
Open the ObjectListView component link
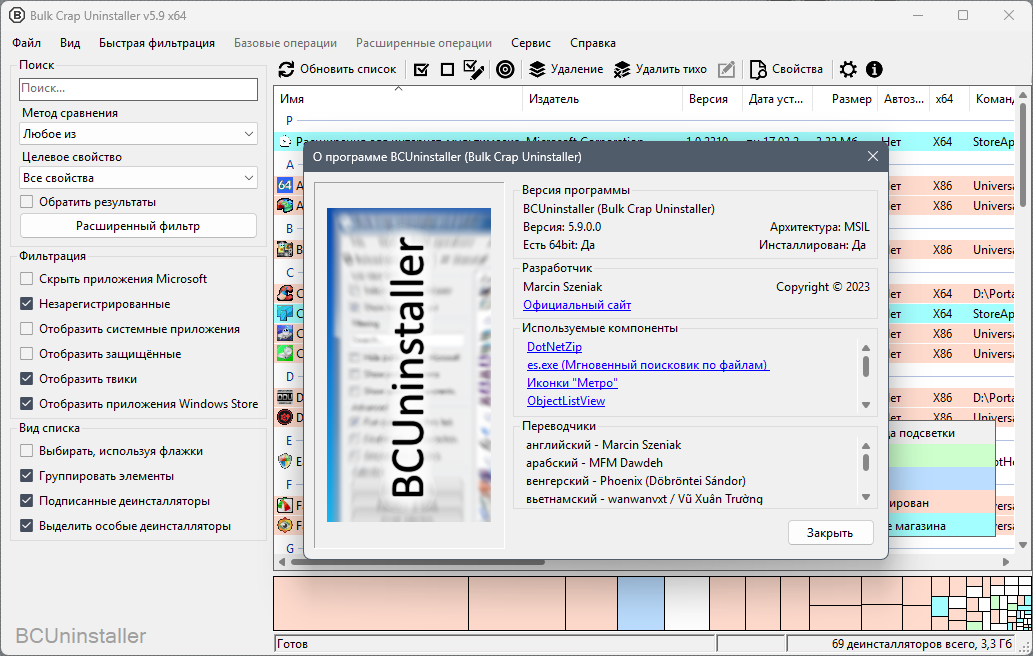point(566,400)
